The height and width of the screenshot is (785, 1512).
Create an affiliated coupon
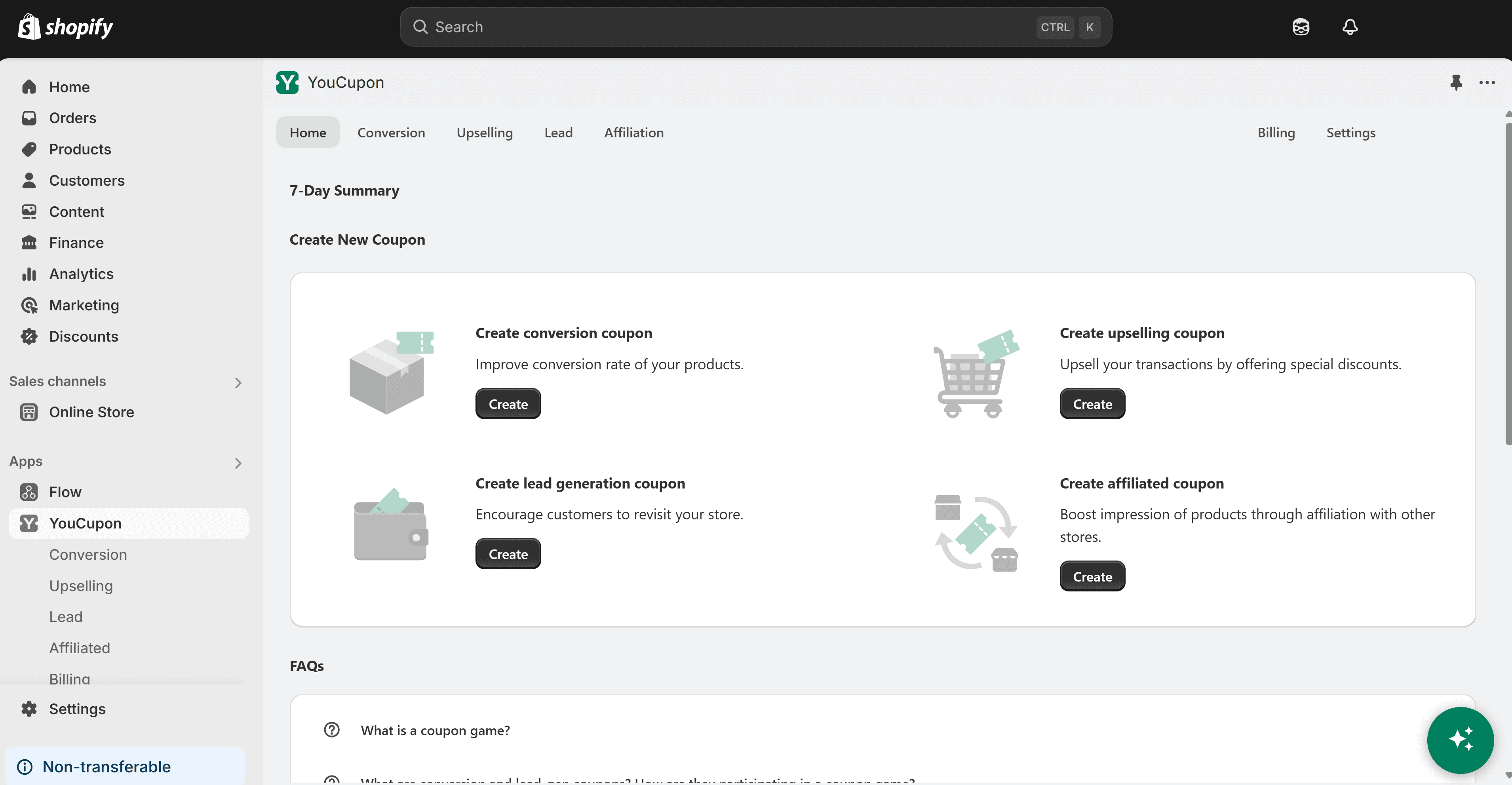1092,576
